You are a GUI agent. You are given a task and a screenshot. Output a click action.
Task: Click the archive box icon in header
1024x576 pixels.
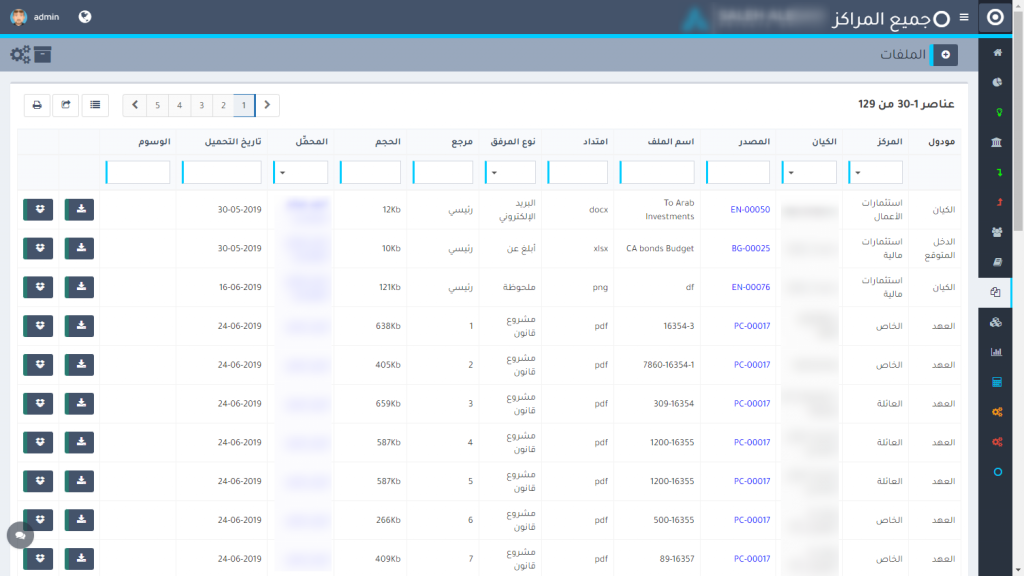(x=42, y=55)
